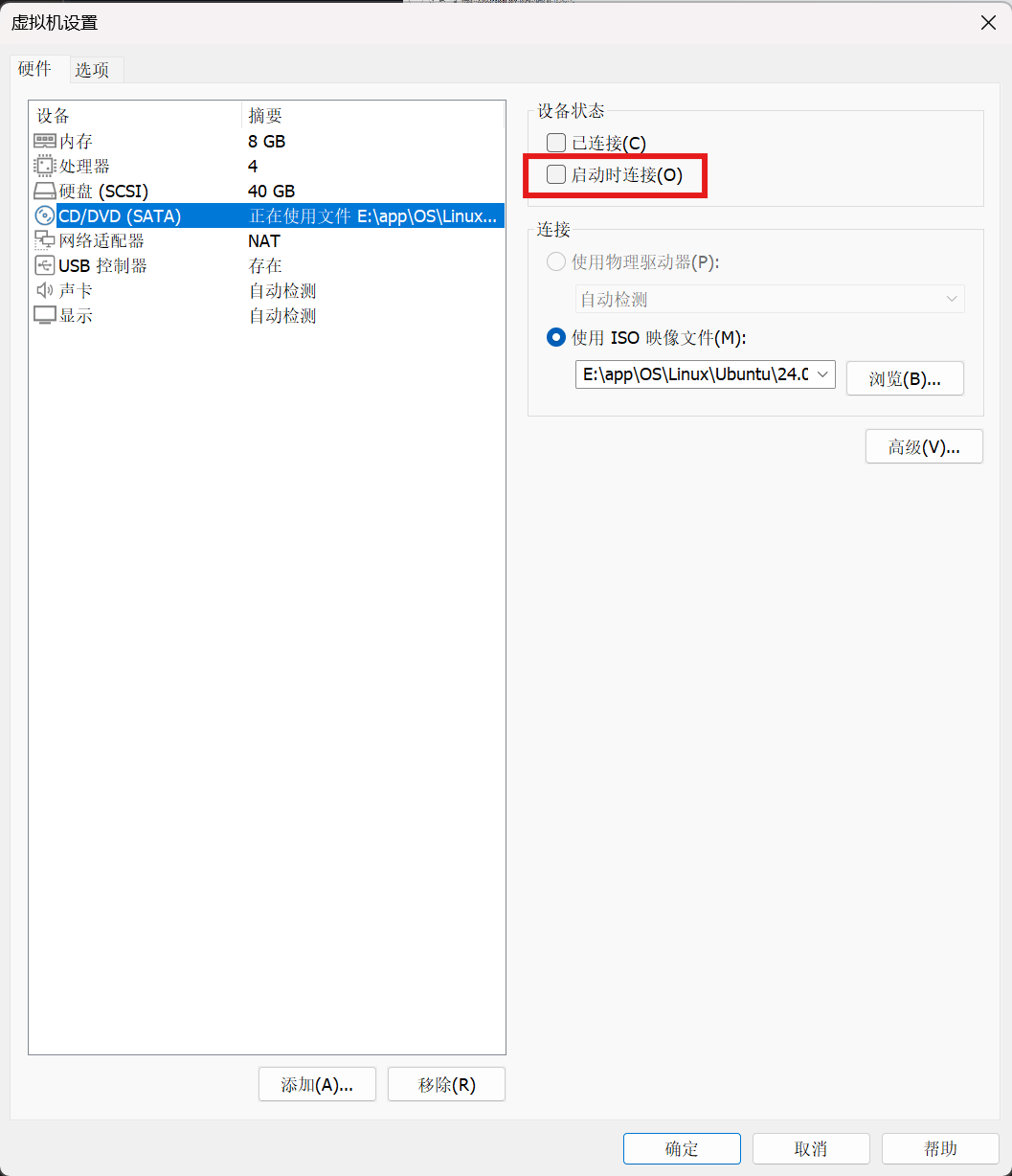Enable the 已连接(C) checkbox
1012x1176 pixels.
tap(555, 142)
